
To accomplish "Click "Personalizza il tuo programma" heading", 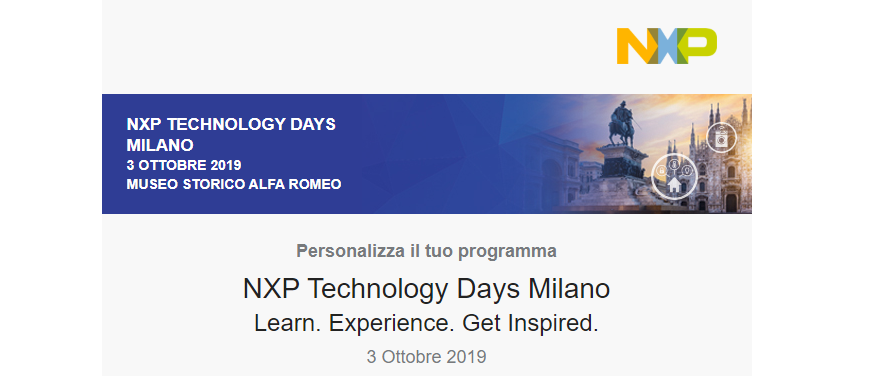I will click(x=426, y=251).
